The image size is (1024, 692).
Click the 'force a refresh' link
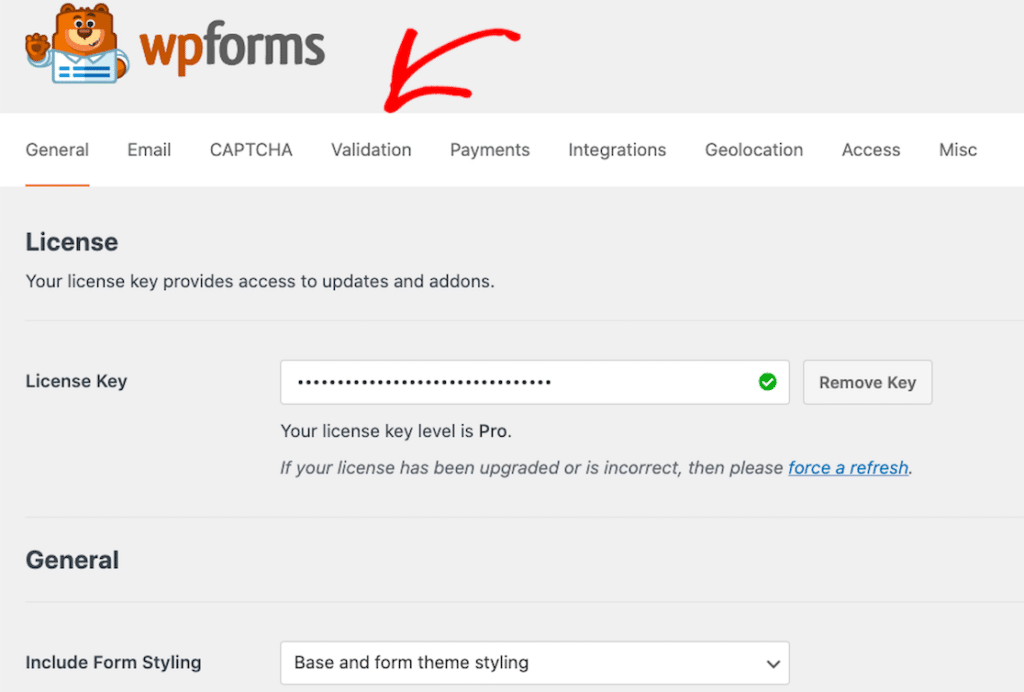pyautogui.click(x=847, y=467)
